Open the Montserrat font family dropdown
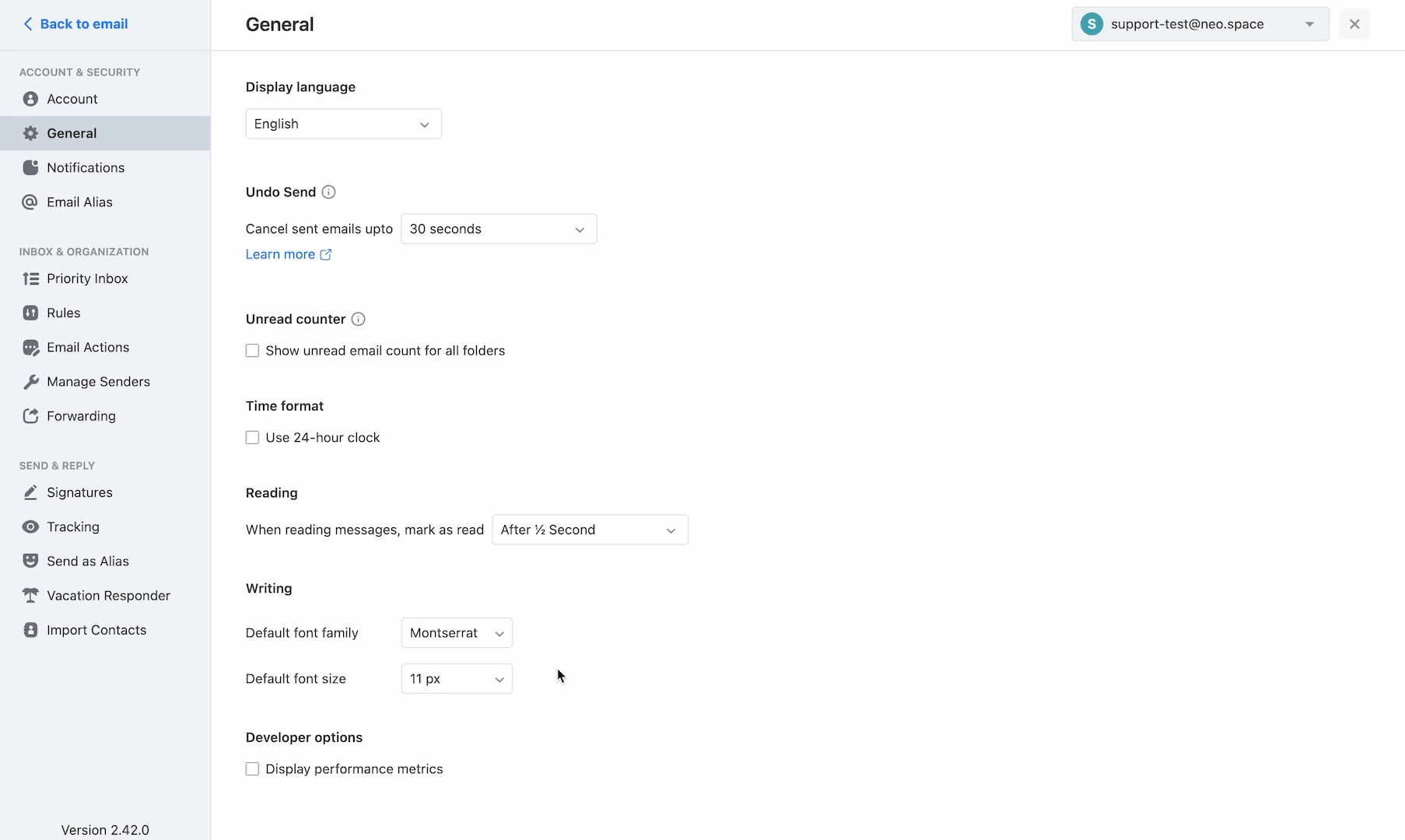Screen dimensions: 1405x840 (457, 633)
